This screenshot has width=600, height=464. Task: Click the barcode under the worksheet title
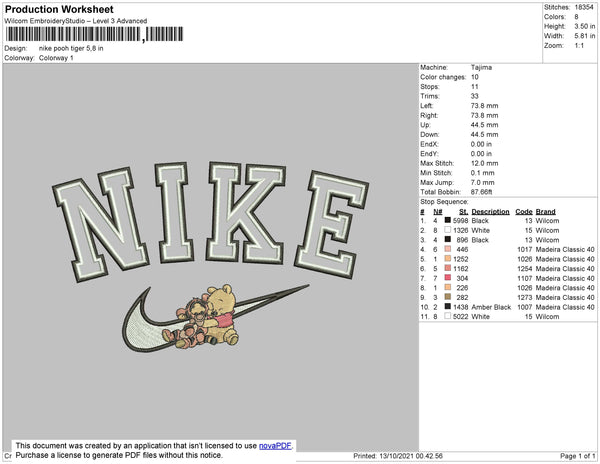[x=94, y=34]
